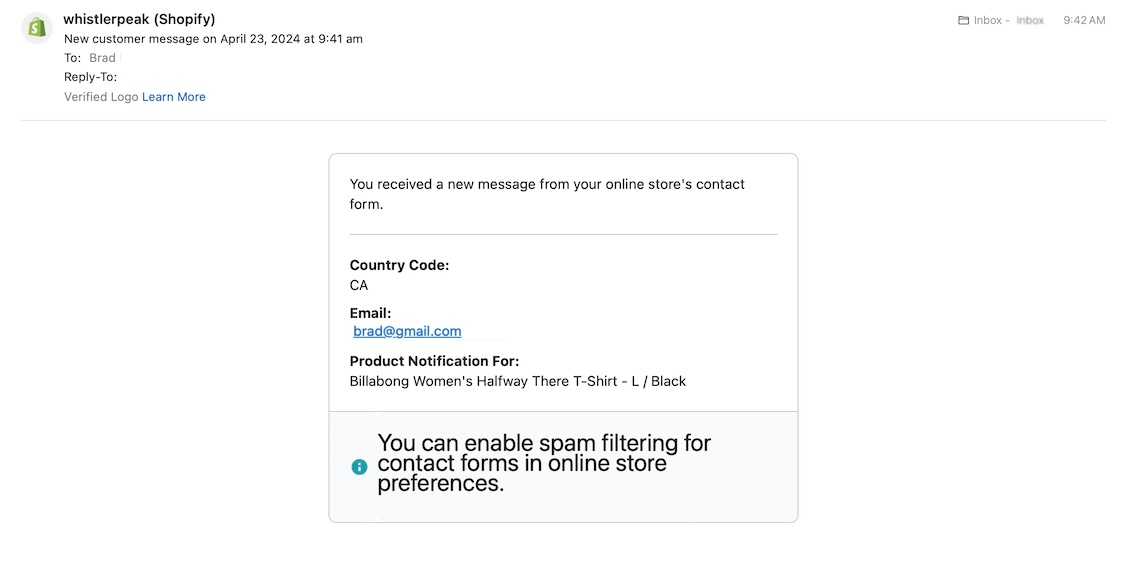Click the Reply-To field label
Viewport: 1127px width, 569px height.
click(90, 77)
